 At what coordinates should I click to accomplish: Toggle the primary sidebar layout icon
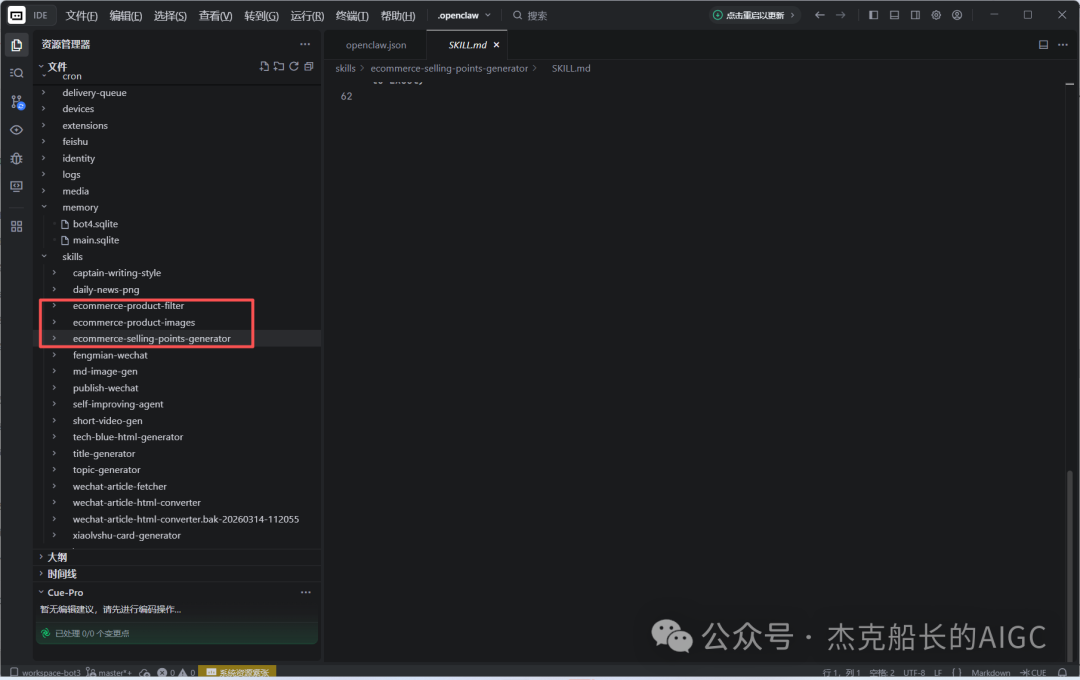(873, 15)
